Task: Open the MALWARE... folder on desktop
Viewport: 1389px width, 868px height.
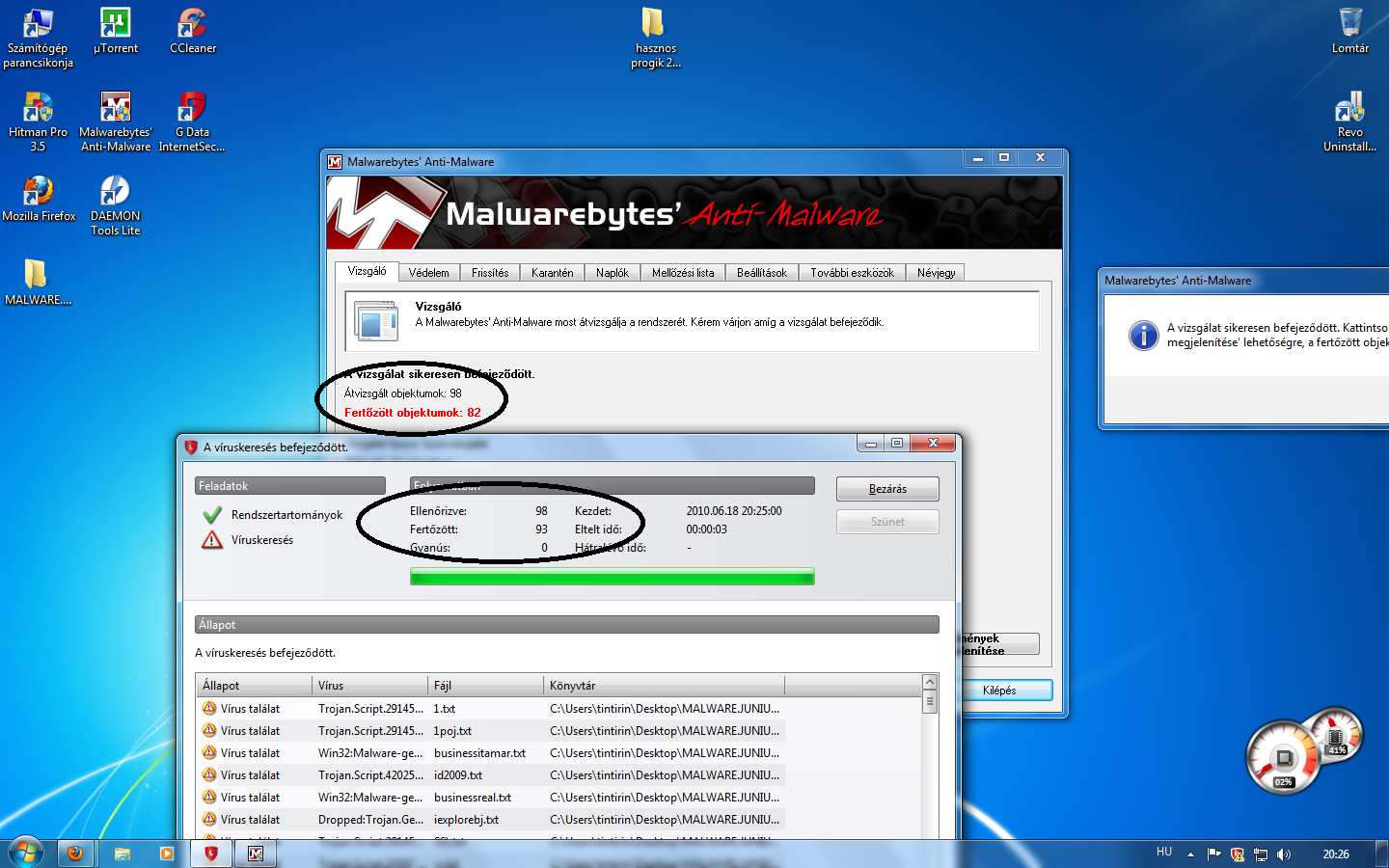Action: point(38,283)
